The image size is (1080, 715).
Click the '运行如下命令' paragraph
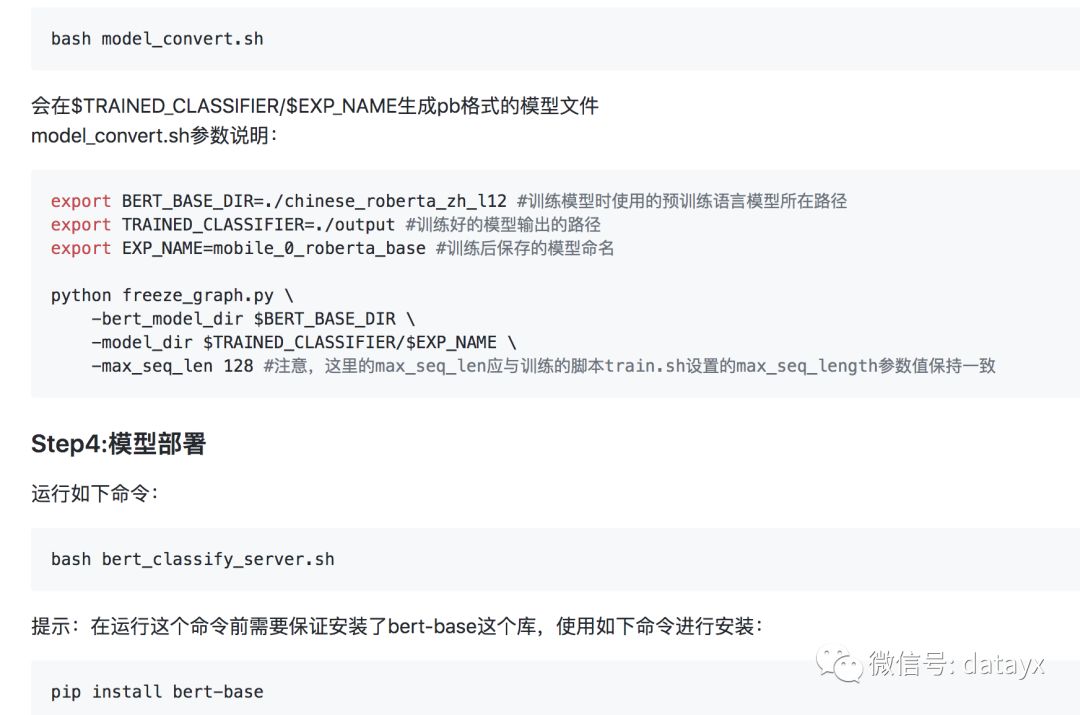tap(94, 494)
